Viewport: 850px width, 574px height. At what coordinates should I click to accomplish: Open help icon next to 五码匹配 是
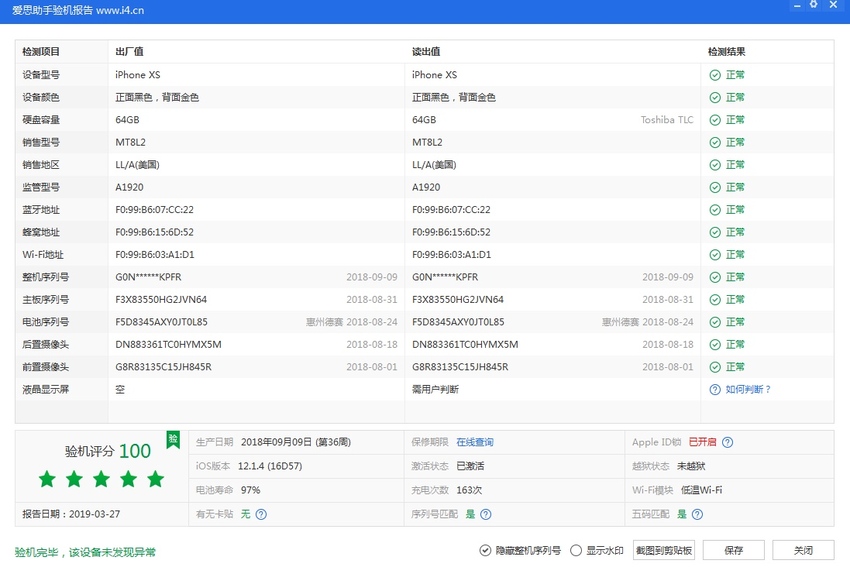point(698,514)
